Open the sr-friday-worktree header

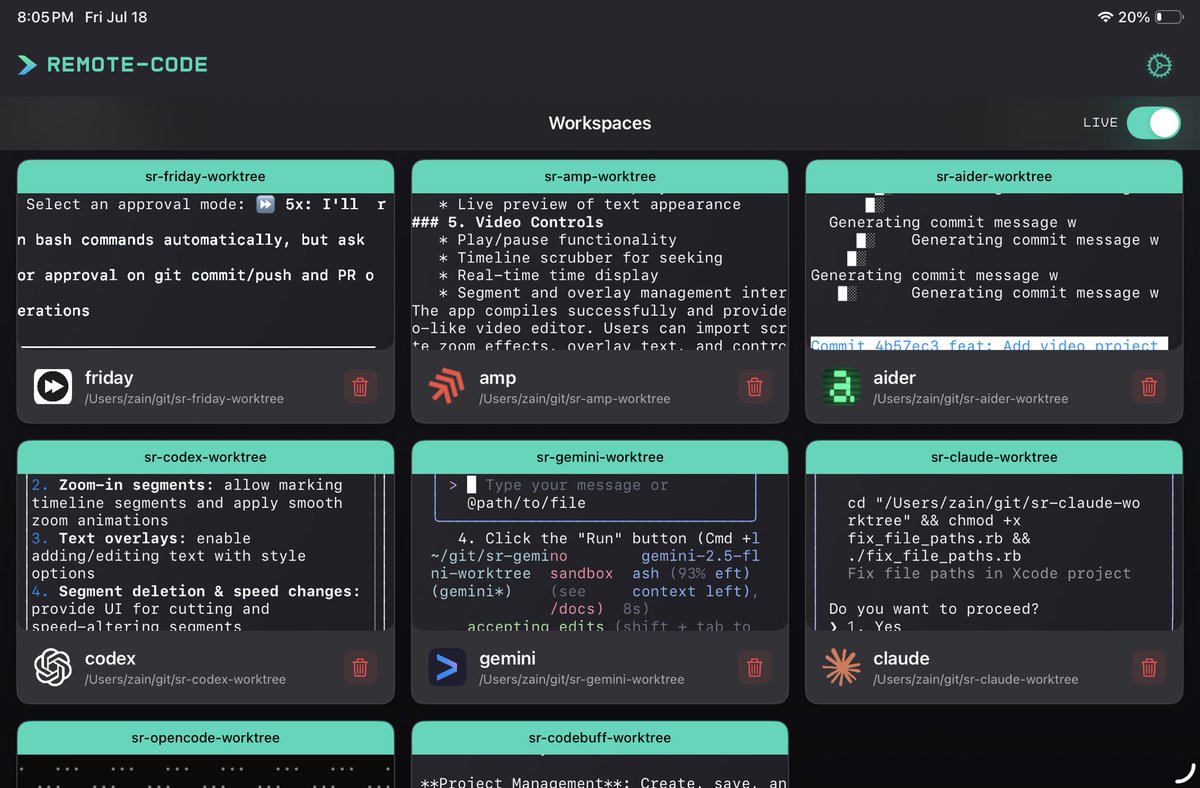[206, 176]
